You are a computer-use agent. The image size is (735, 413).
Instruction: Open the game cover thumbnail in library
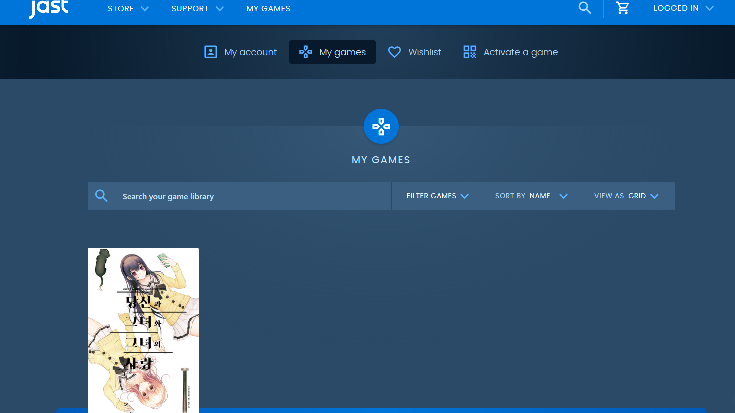click(x=143, y=330)
